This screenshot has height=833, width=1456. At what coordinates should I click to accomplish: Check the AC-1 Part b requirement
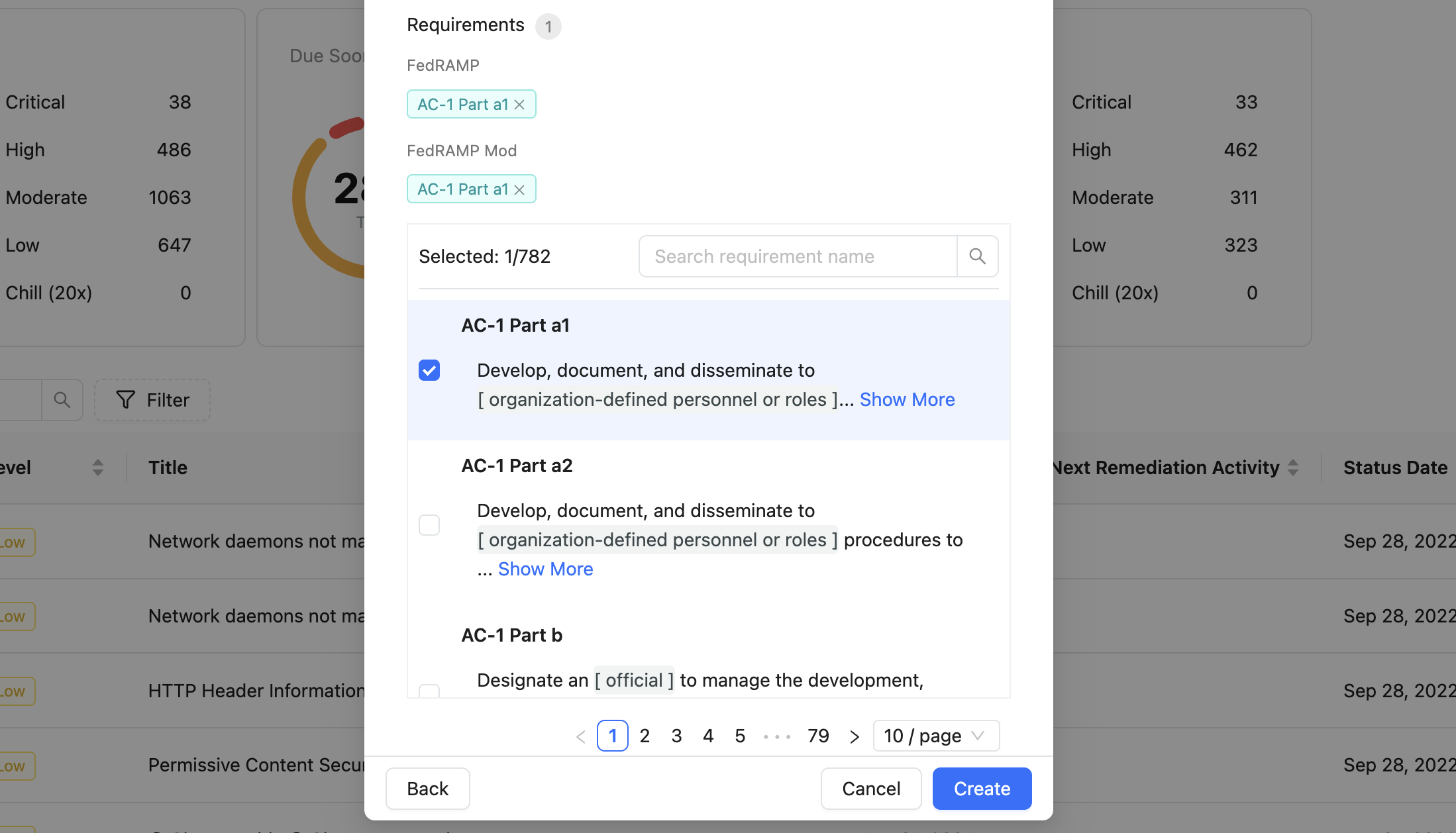429,691
